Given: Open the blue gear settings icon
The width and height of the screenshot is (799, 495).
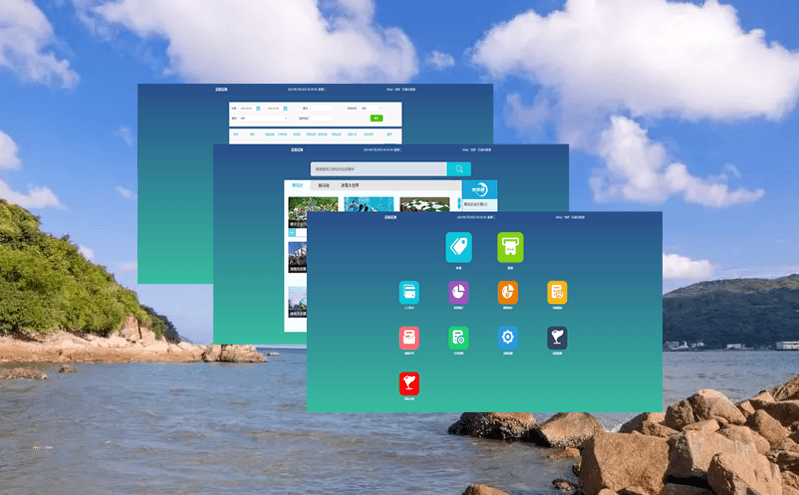Looking at the screenshot, I should click(508, 338).
